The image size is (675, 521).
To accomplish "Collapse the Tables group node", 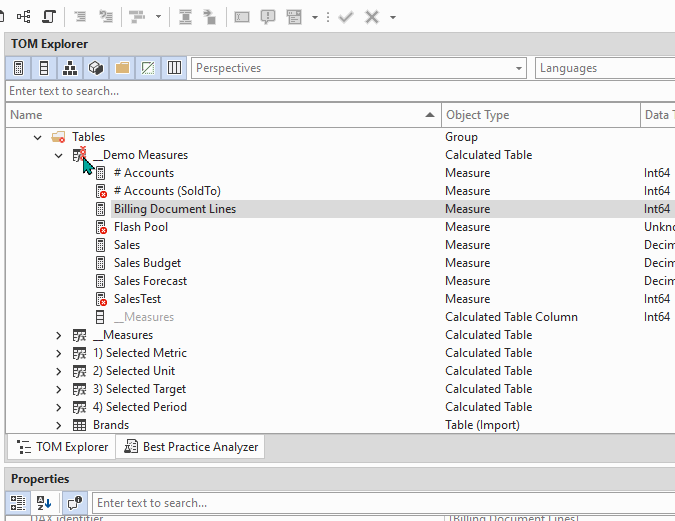I will point(38,138).
